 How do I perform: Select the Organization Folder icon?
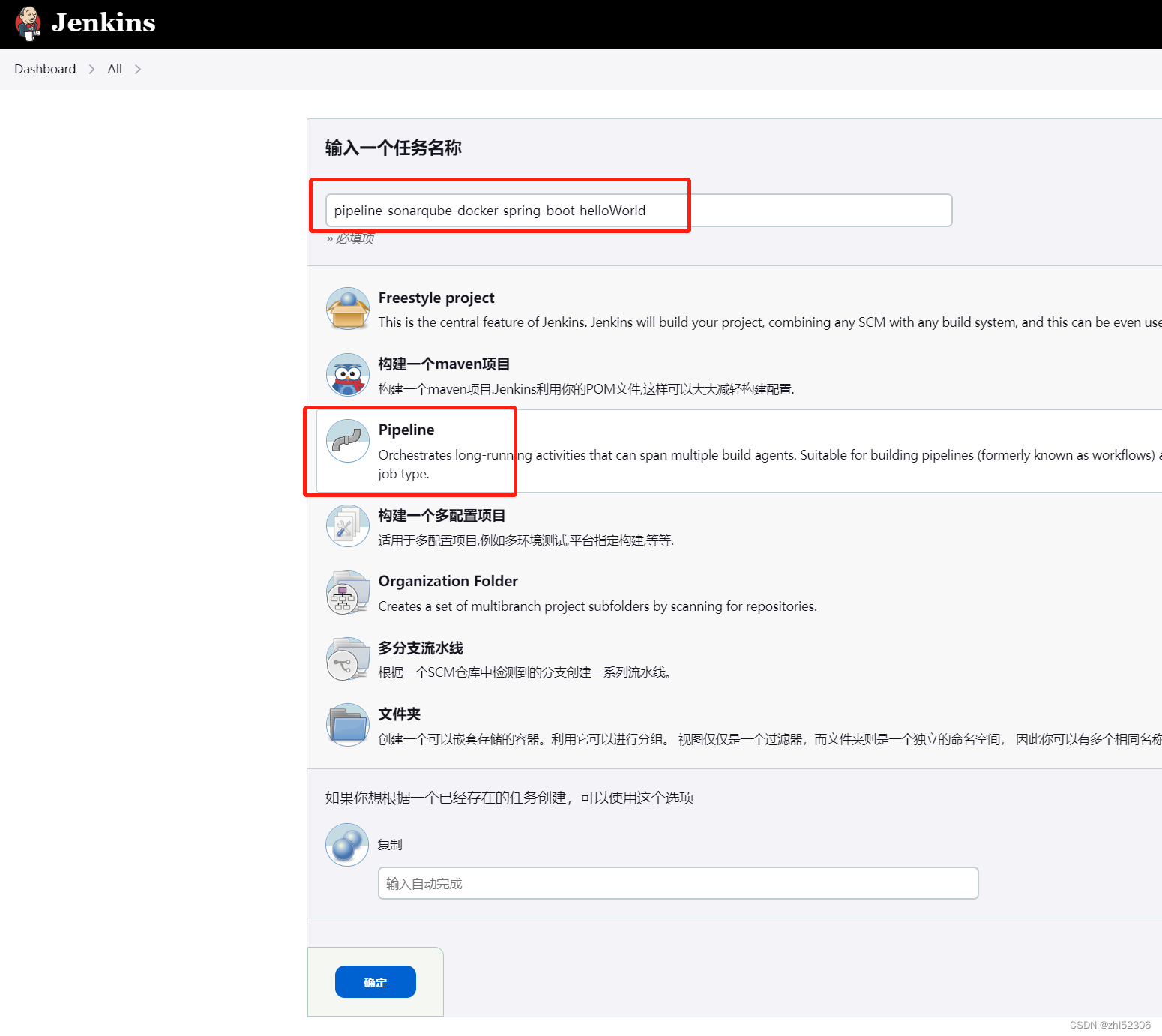(348, 592)
